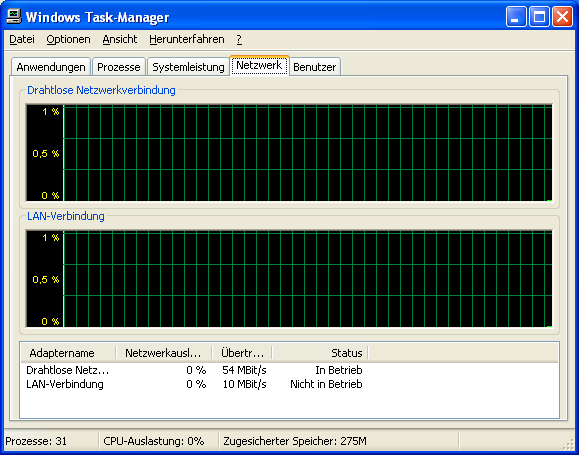This screenshot has height=455, width=579.
Task: Switch to the Anwendungen tab
Action: (51, 67)
